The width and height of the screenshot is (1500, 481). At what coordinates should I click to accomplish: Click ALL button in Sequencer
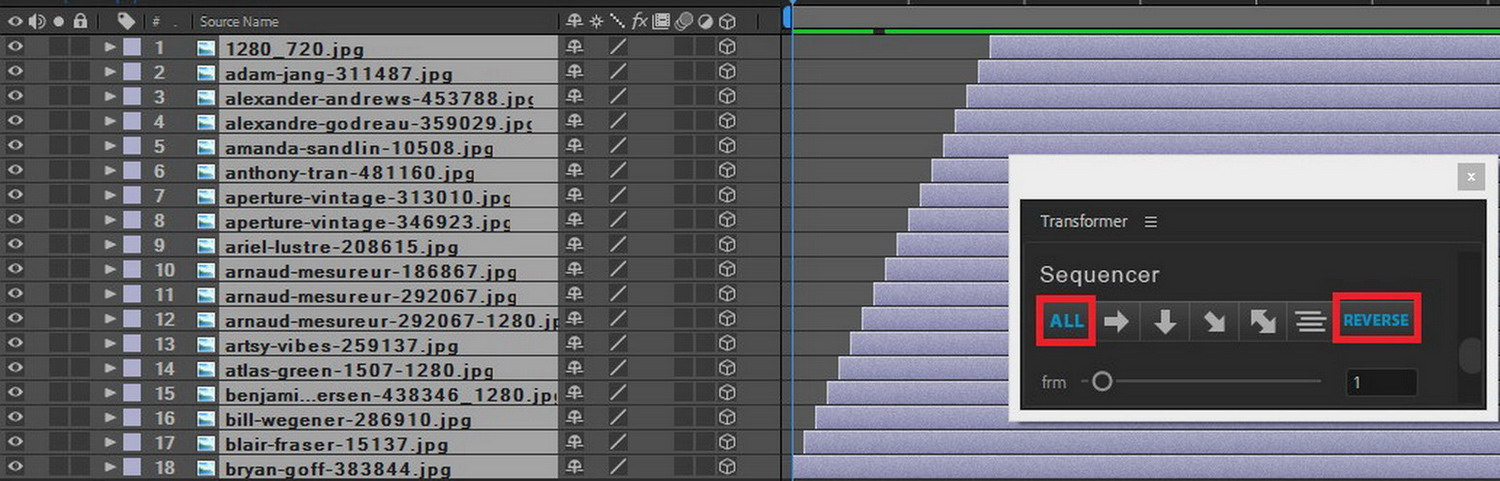point(1067,321)
